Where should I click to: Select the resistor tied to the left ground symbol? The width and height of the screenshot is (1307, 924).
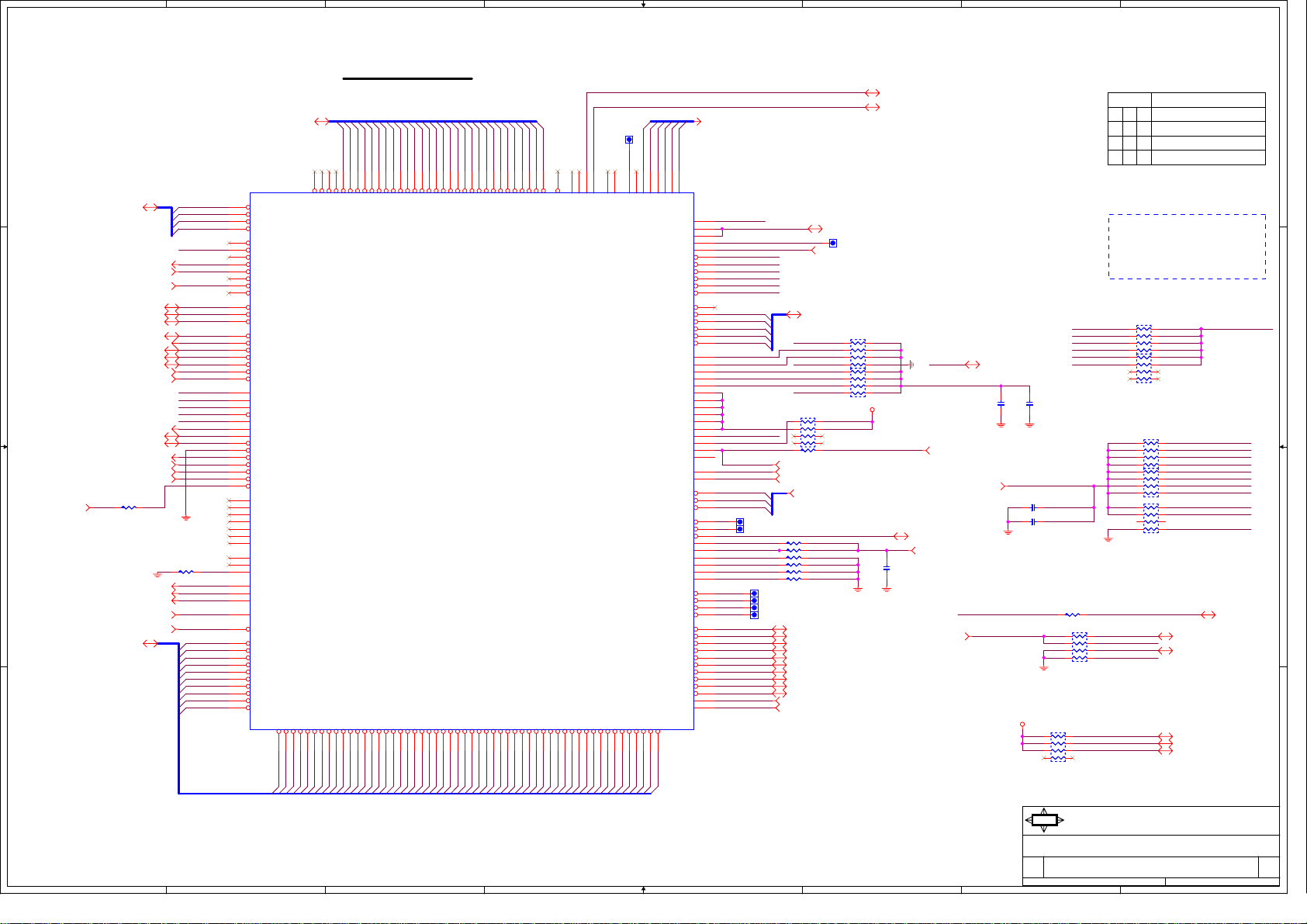click(x=186, y=572)
